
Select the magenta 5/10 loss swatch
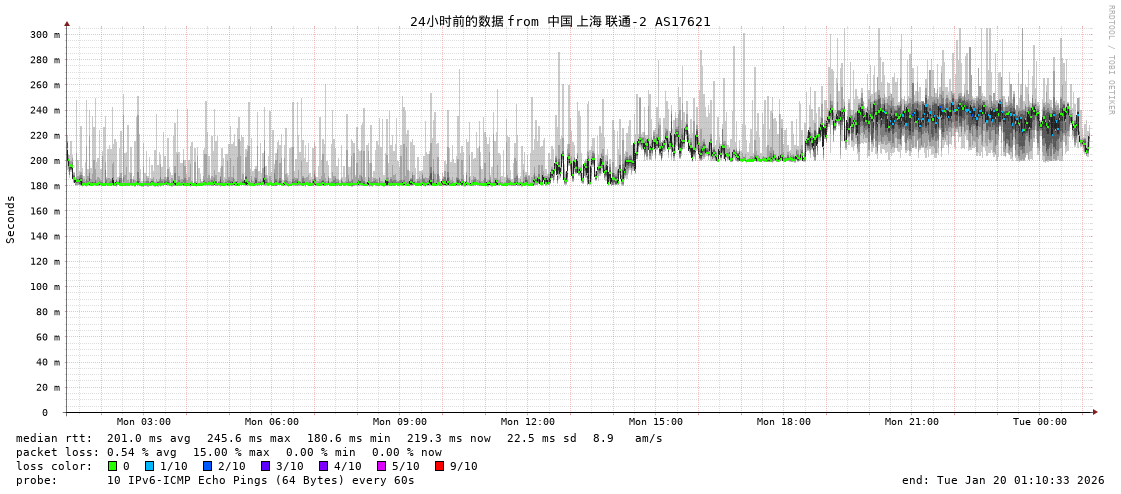[382, 466]
